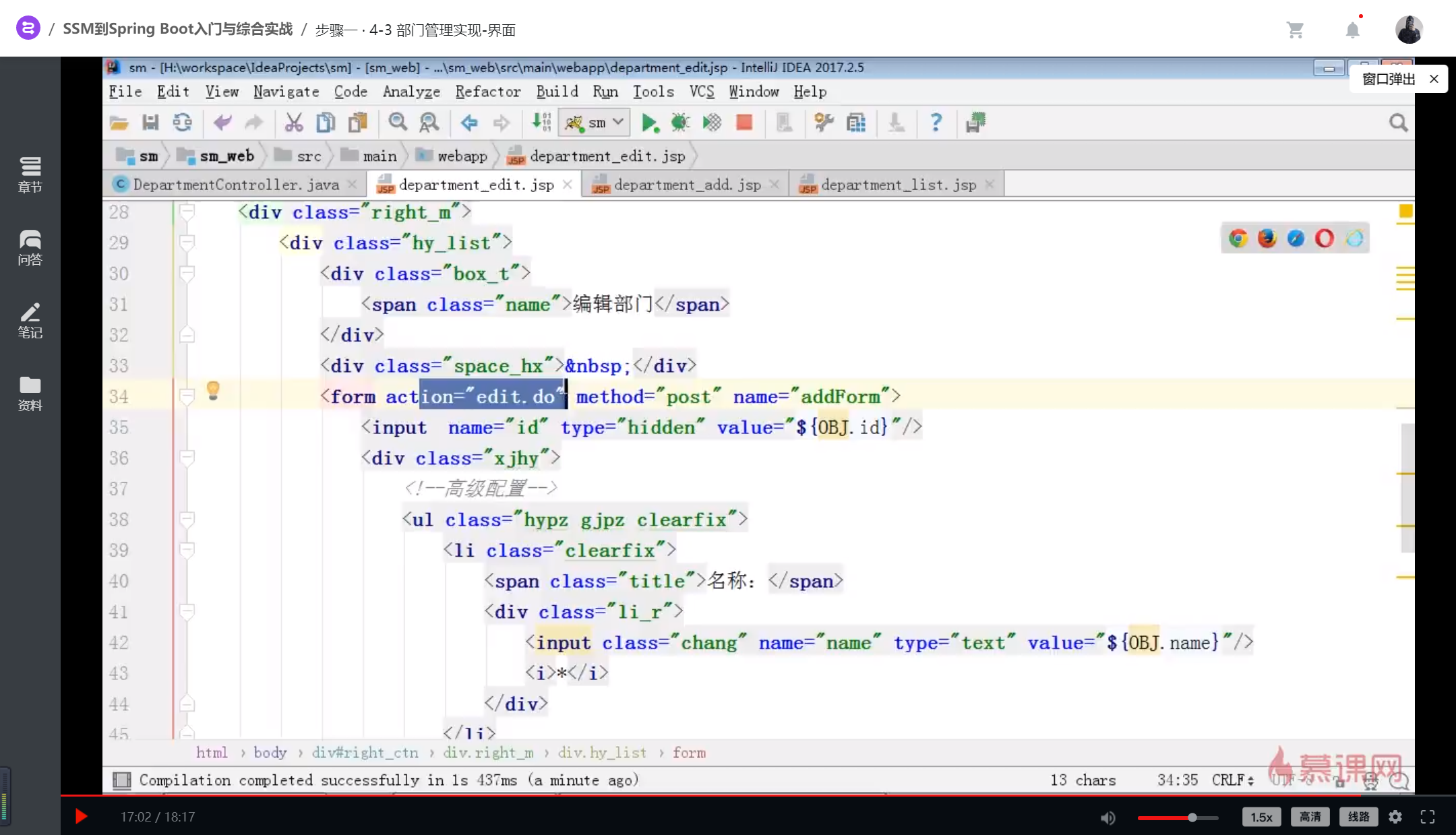Mute the video volume speaker
The image size is (1456, 835).
pos(1108,817)
